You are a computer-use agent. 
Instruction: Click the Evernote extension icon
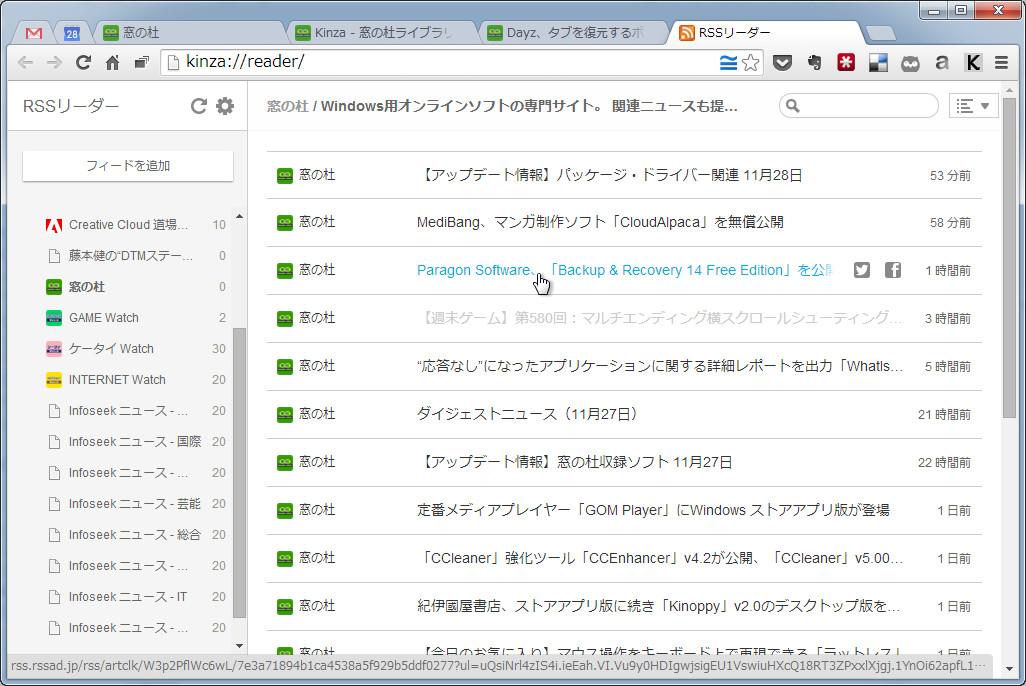pos(815,62)
